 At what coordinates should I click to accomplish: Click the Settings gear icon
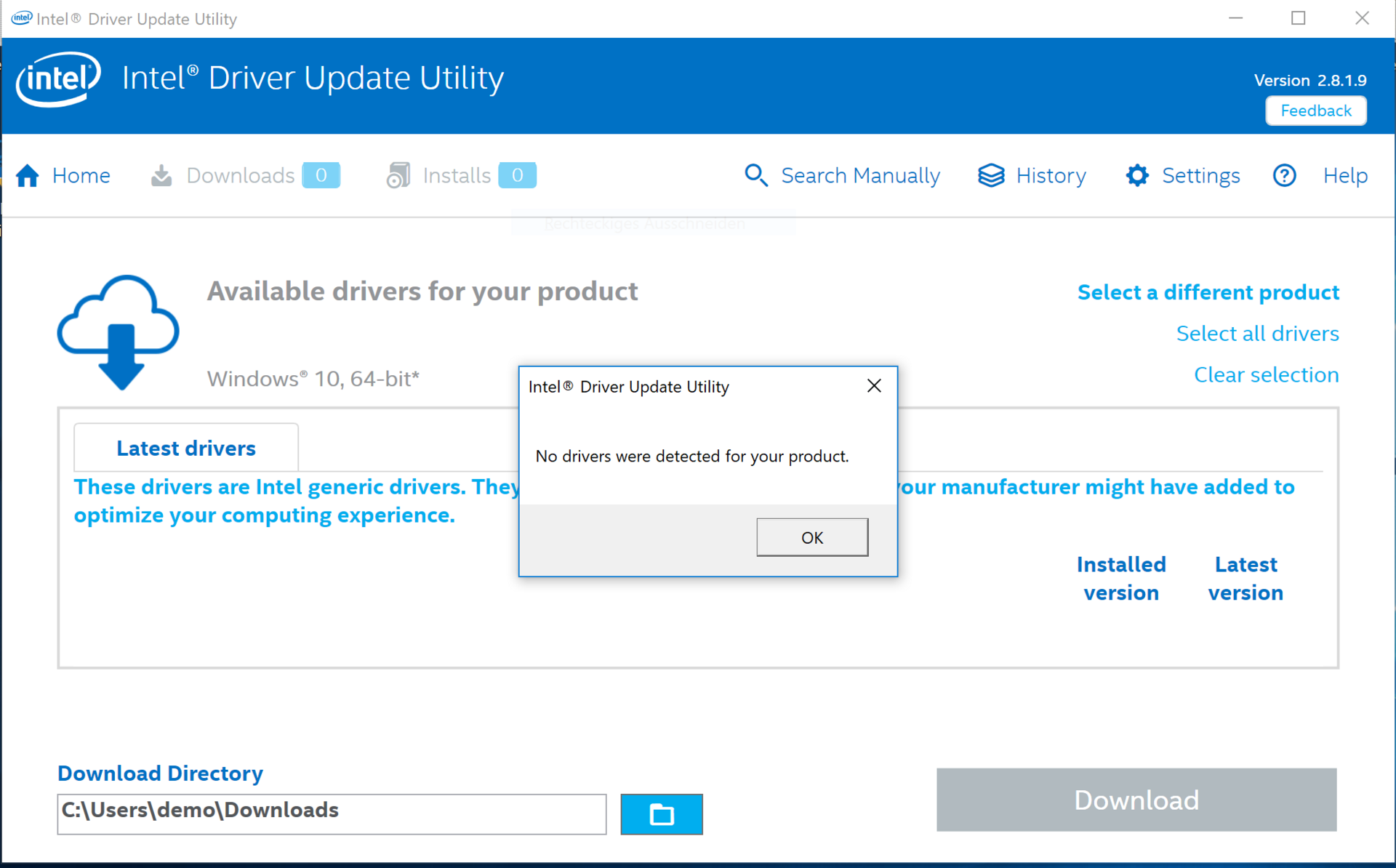(1137, 175)
